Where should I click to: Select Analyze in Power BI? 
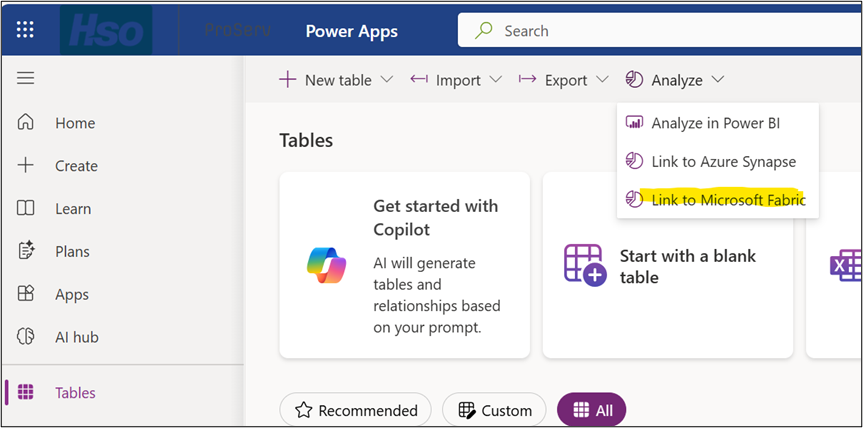[715, 123]
